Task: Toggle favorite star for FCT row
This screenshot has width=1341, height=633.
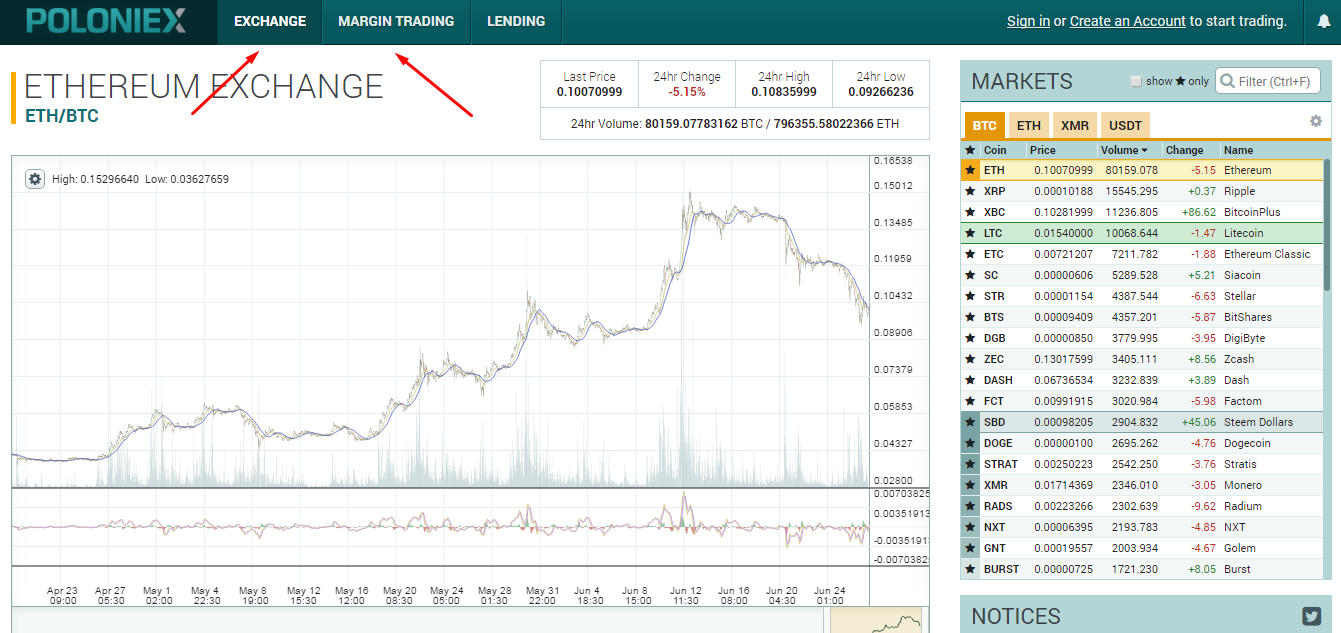Action: [970, 401]
